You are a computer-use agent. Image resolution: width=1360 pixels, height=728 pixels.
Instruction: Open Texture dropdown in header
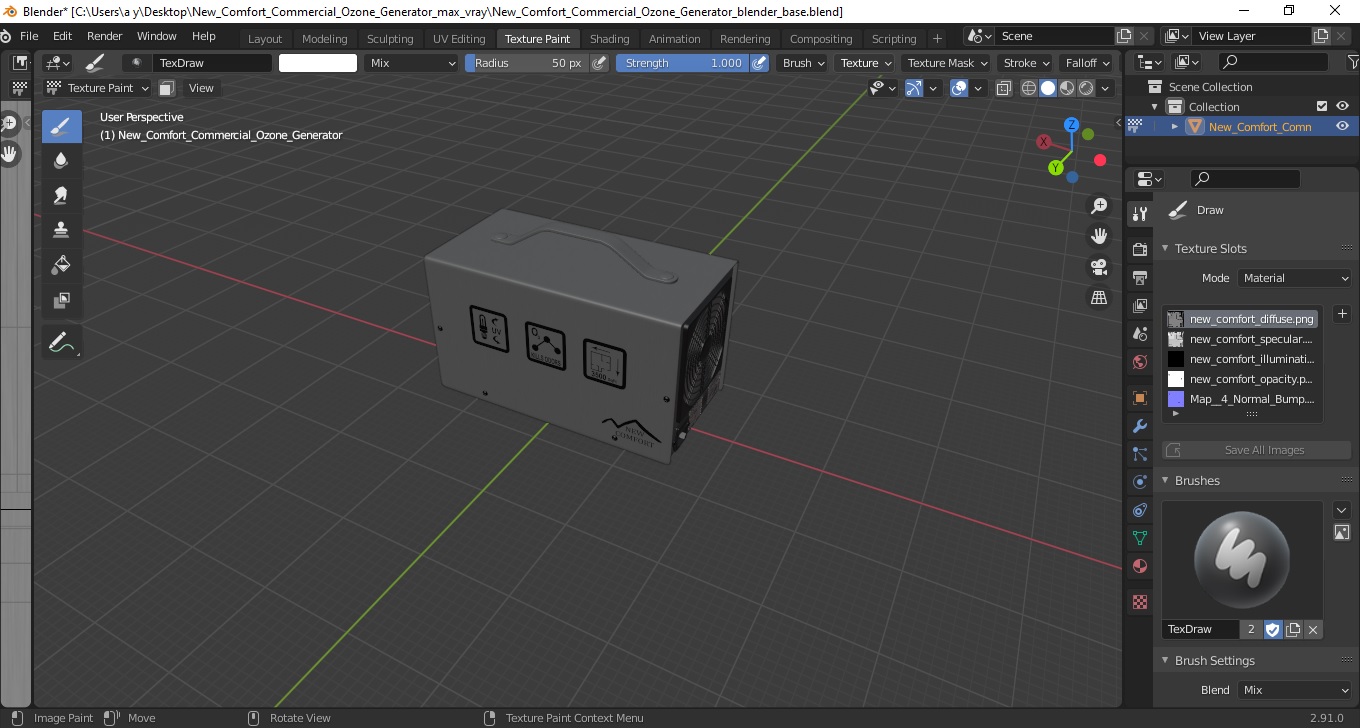864,63
